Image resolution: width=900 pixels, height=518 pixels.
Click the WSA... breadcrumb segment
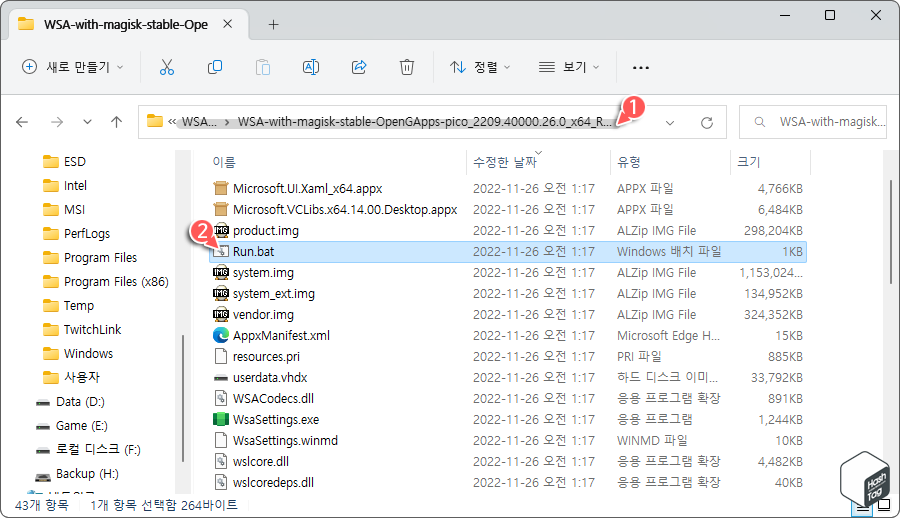199,122
